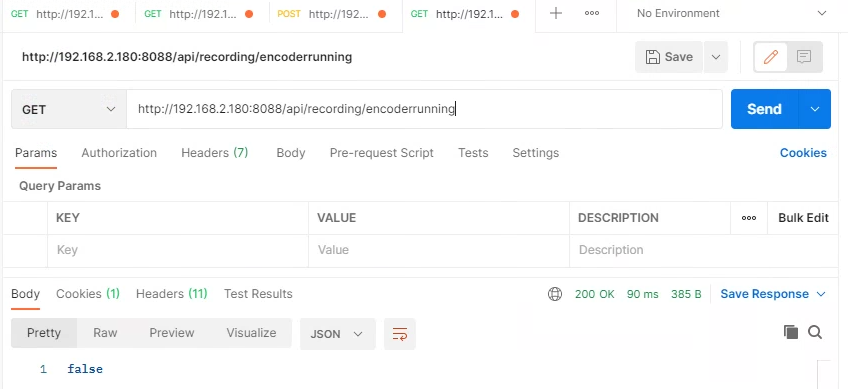Image resolution: width=848 pixels, height=389 pixels.
Task: Open query params column options ellipsis
Action: pos(748,218)
